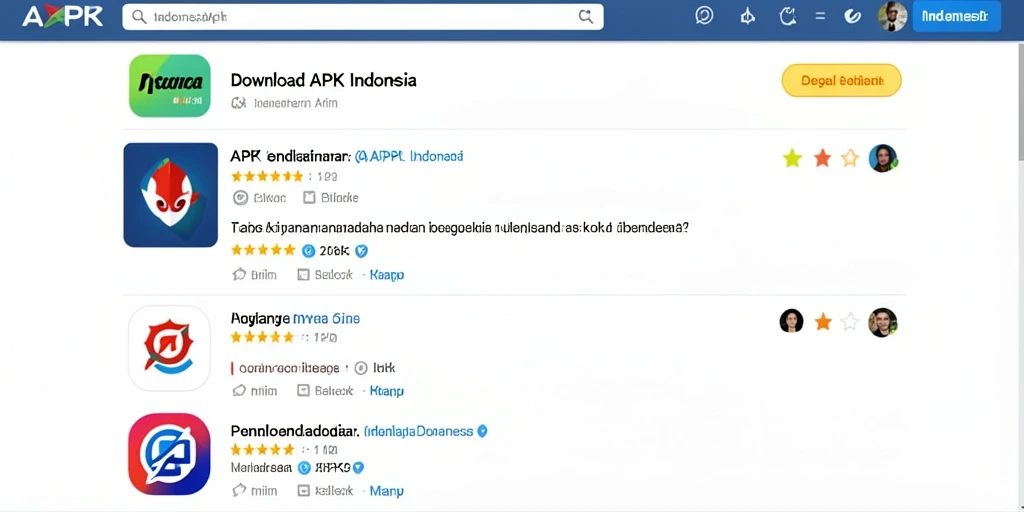The width and height of the screenshot is (1024, 512).
Task: Click the blue Manp link
Action: (387, 490)
